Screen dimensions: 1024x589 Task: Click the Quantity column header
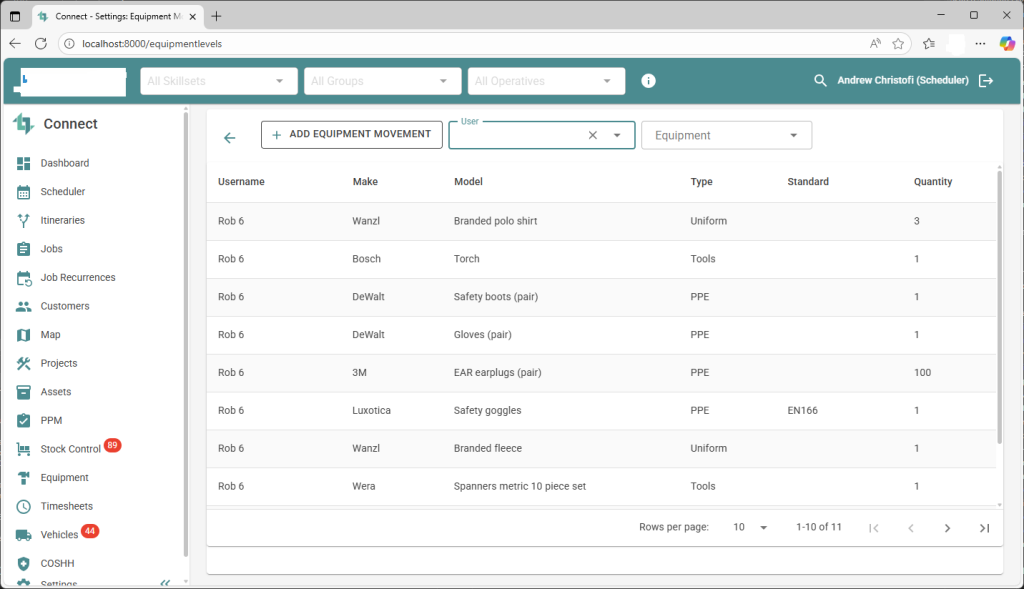(x=933, y=182)
